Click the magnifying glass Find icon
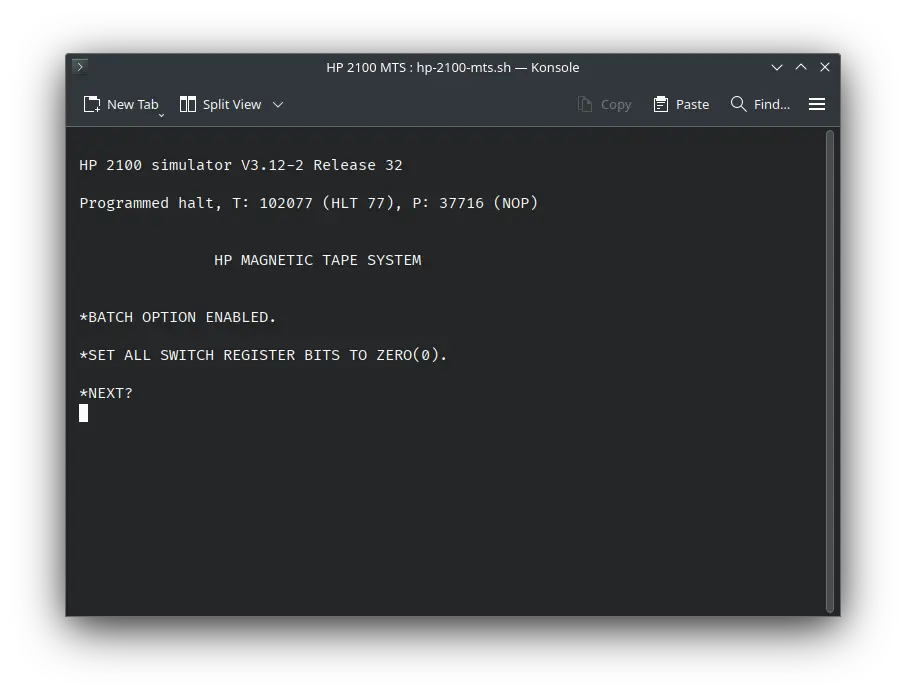Image resolution: width=907 pixels, height=695 pixels. coord(738,103)
